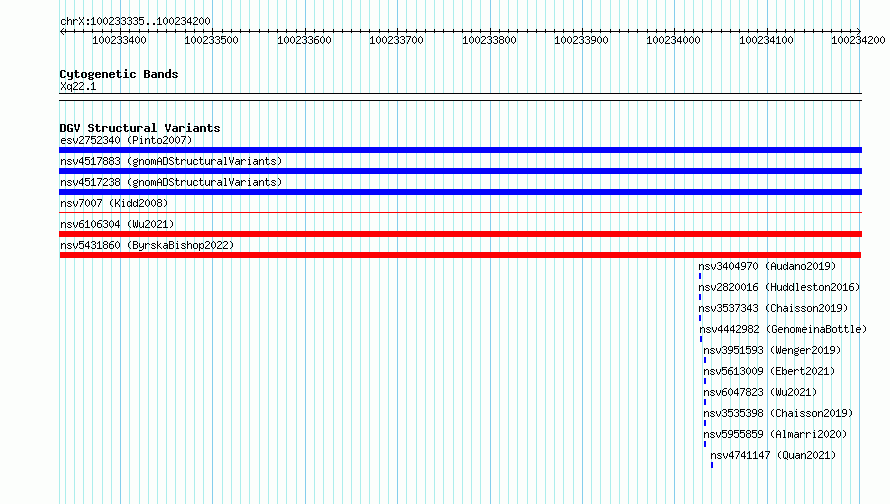
Task: Click the chrX:100233335..100234200 range label
Action: click(135, 21)
